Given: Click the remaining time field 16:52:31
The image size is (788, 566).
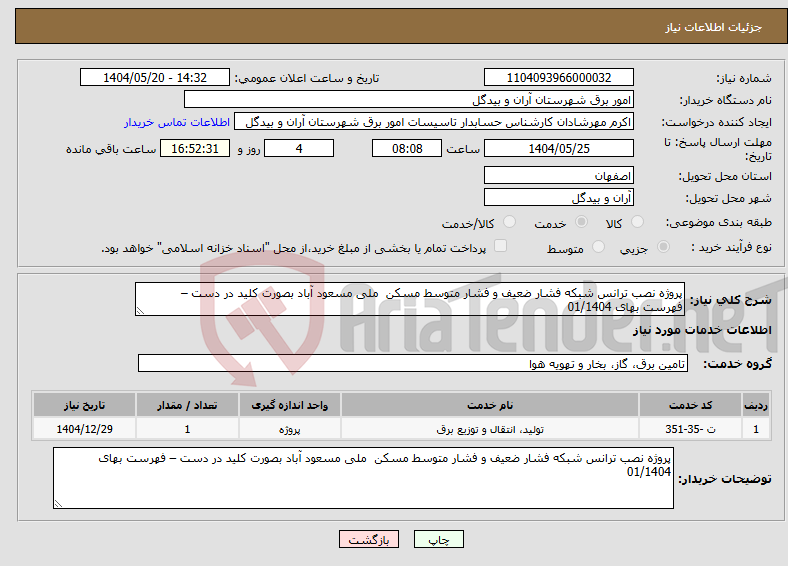Looking at the screenshot, I should (195, 149).
